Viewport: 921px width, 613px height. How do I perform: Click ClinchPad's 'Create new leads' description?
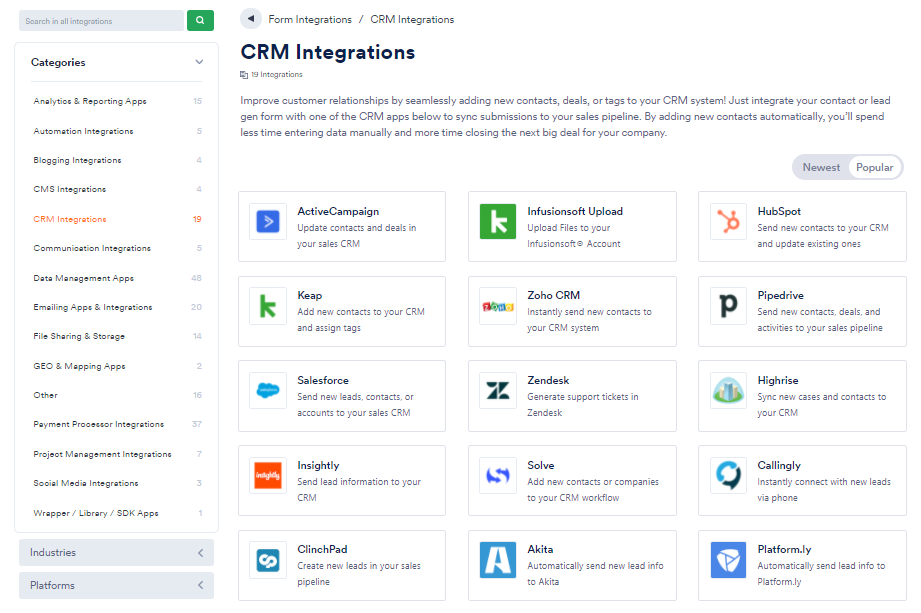point(359,574)
